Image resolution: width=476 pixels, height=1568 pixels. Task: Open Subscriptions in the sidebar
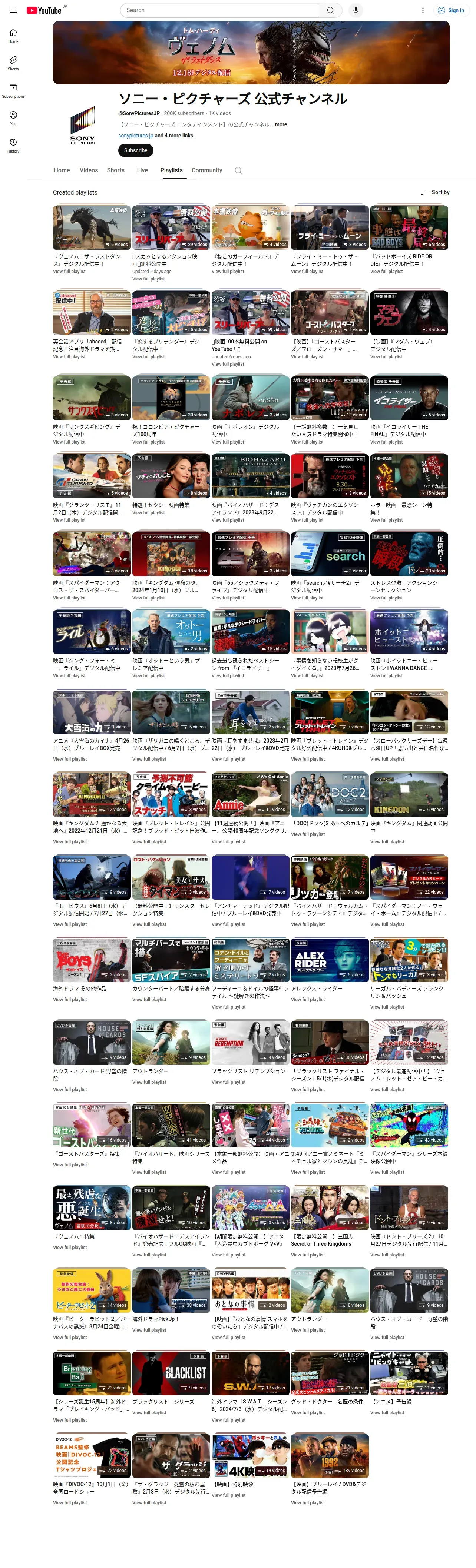pyautogui.click(x=13, y=91)
